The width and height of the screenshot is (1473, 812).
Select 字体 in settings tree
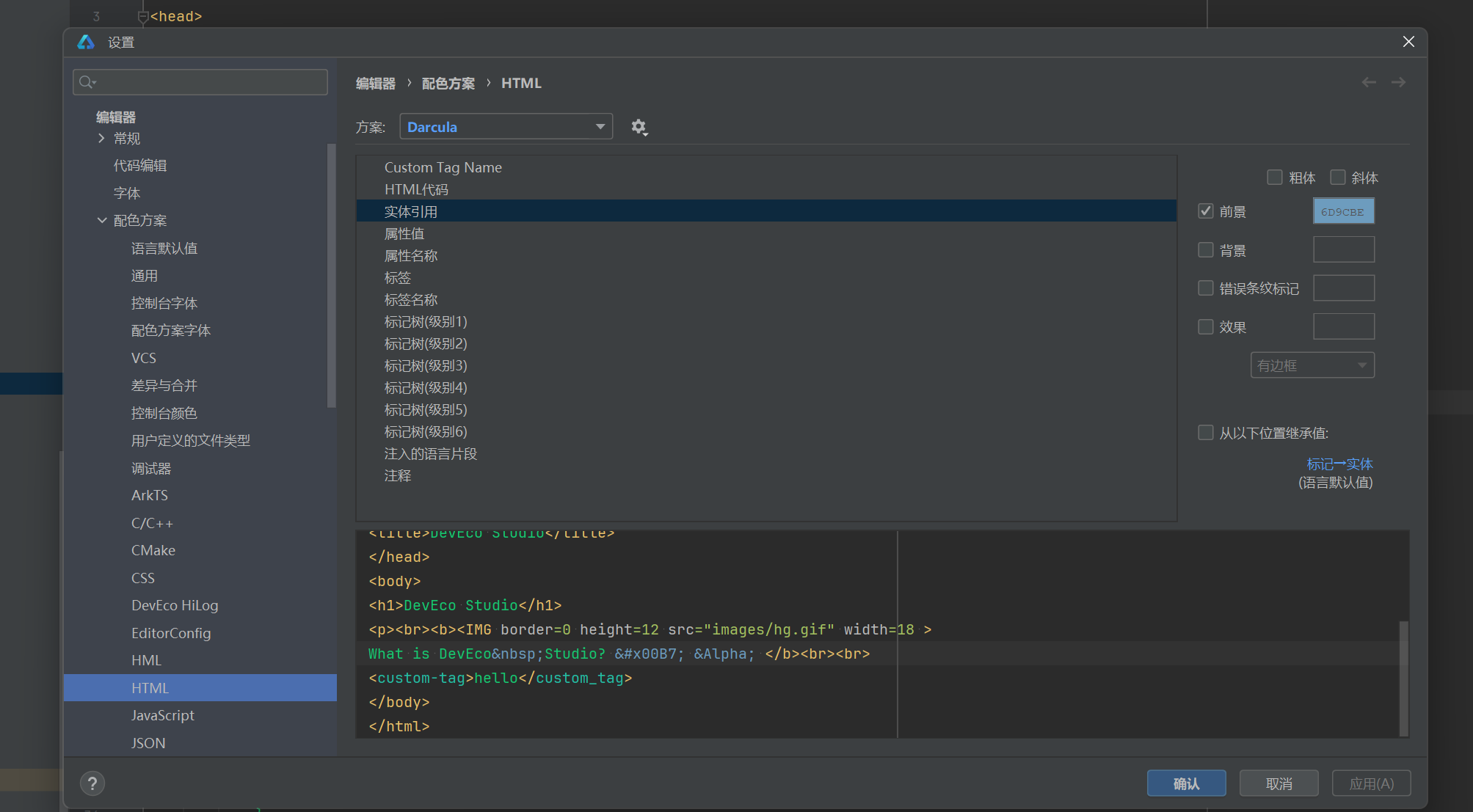point(127,193)
